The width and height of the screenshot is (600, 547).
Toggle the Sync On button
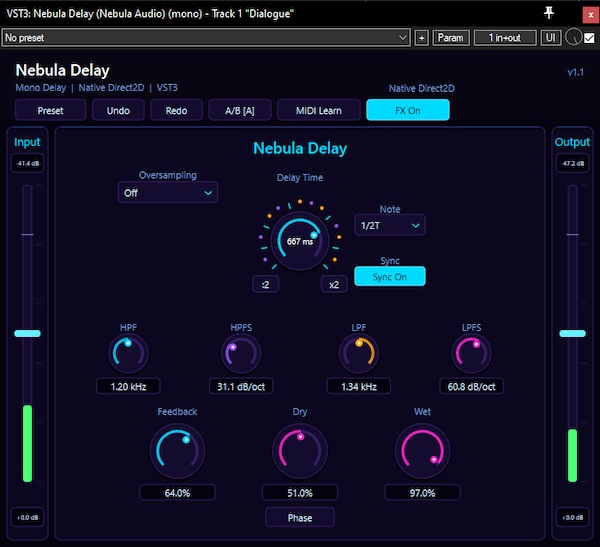(390, 276)
